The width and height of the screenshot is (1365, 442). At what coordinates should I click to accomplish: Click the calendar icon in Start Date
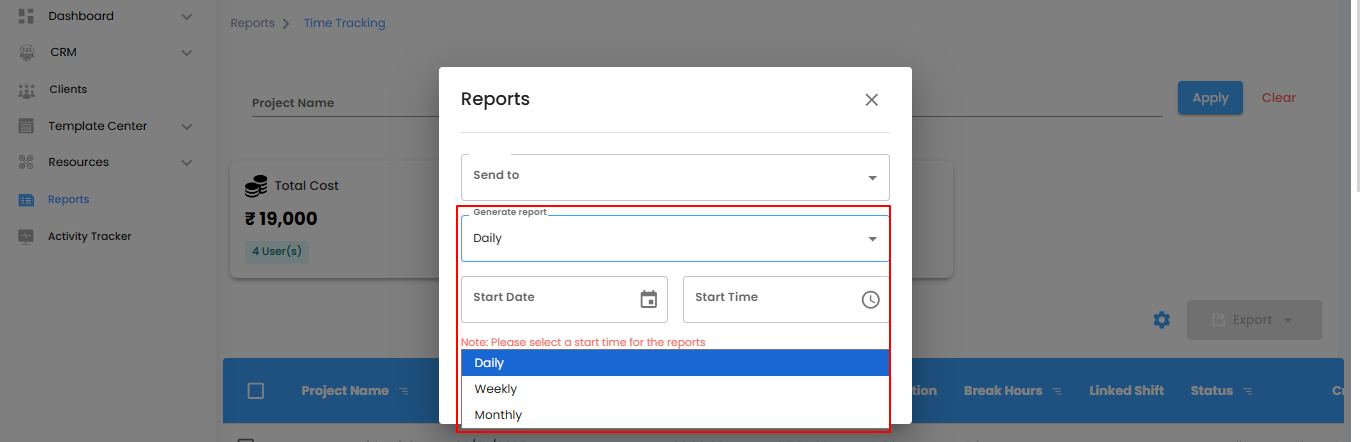coord(648,299)
